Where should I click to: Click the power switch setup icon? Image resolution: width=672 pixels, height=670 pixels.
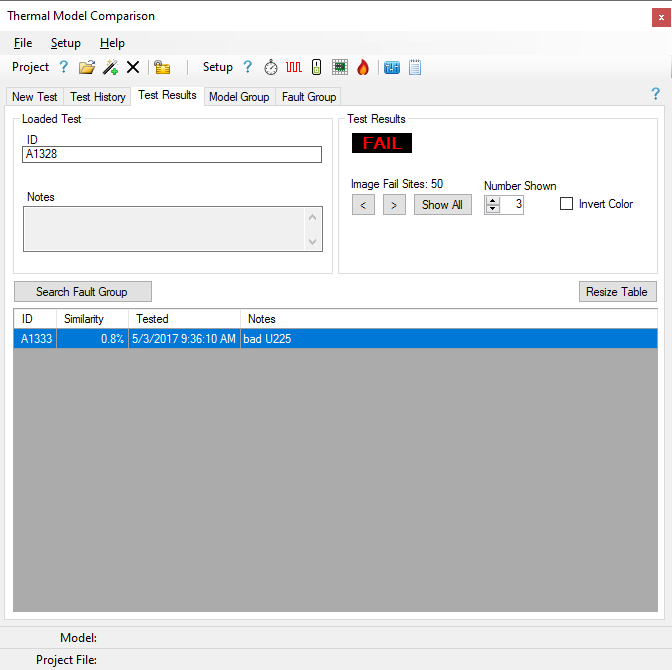pos(316,67)
